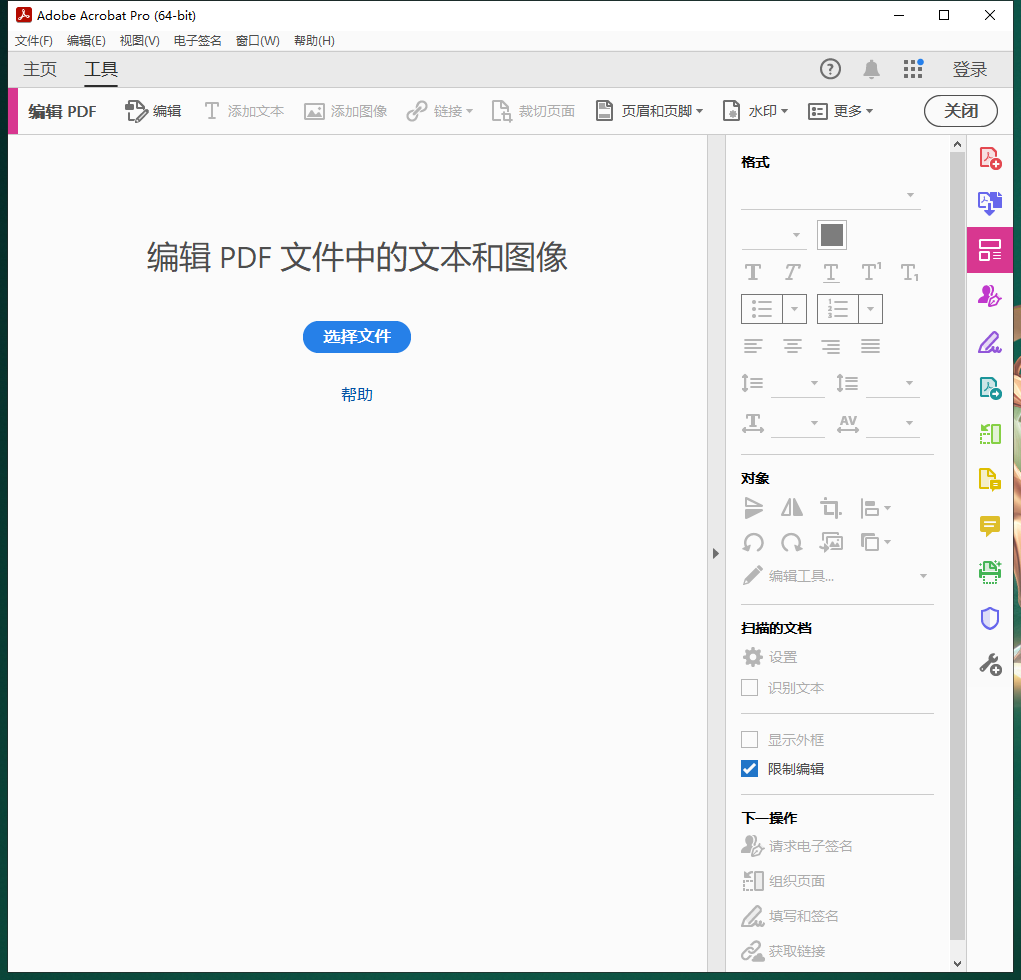Open the help question mark icon
Viewport: 1021px width, 980px height.
830,69
